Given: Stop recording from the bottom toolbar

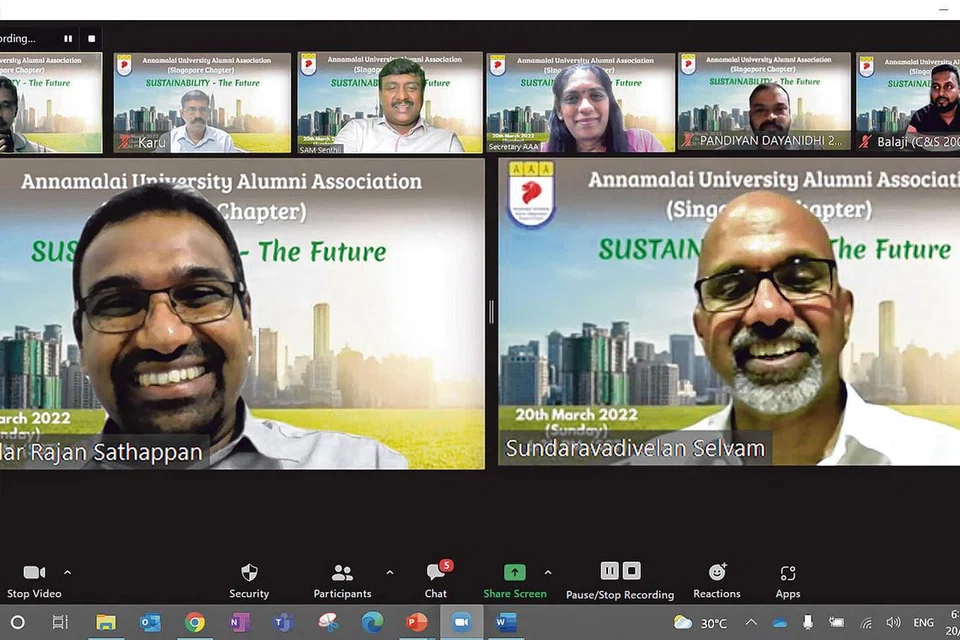Looking at the screenshot, I should (632, 571).
